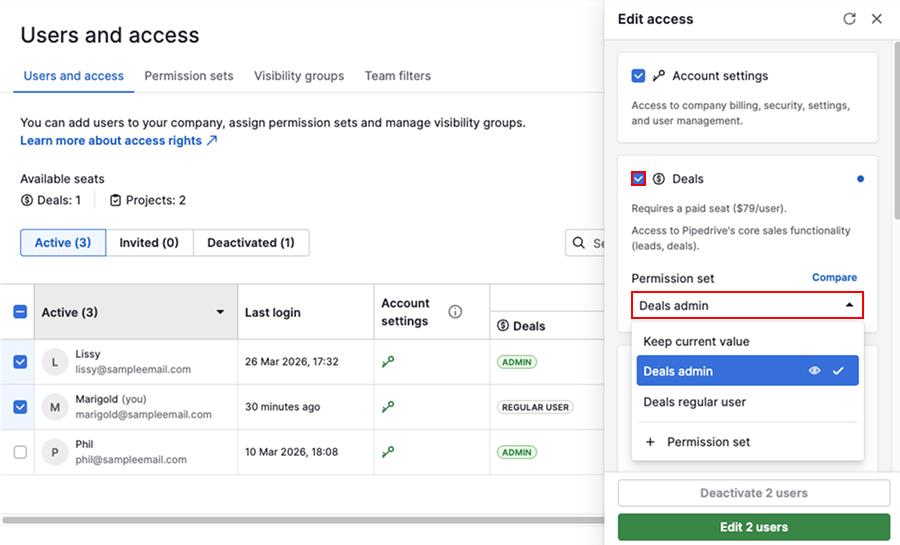Toggle the Deals access checkbox
Image resolution: width=900 pixels, height=545 pixels.
point(639,179)
